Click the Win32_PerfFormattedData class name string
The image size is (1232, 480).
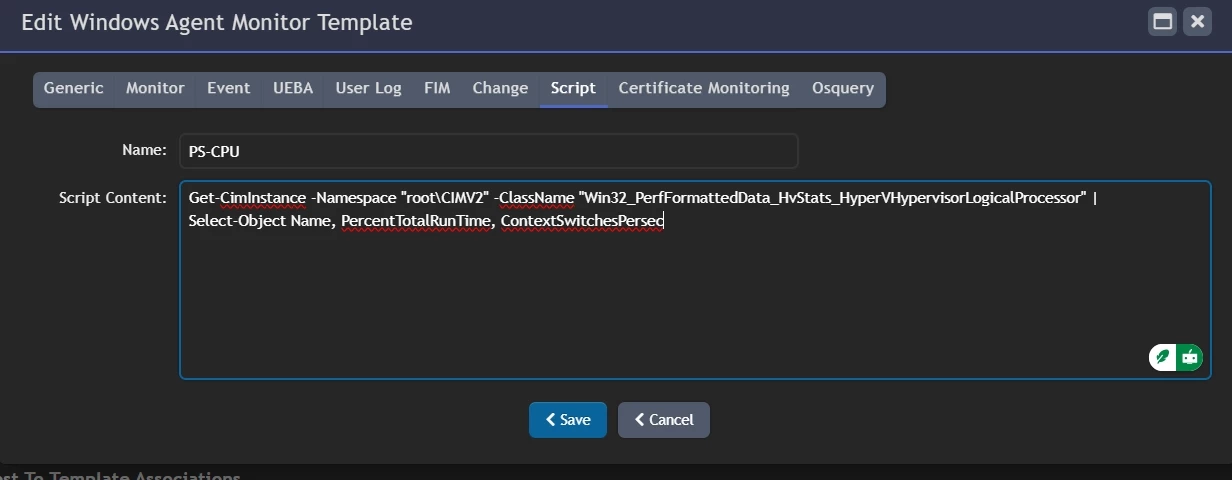833,199
